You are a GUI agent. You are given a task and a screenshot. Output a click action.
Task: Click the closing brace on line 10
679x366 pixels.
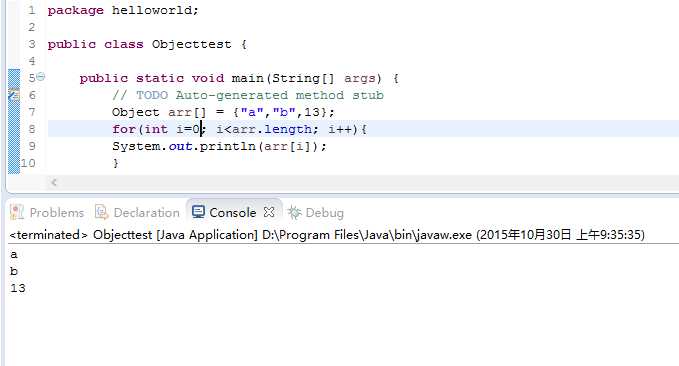point(115,163)
